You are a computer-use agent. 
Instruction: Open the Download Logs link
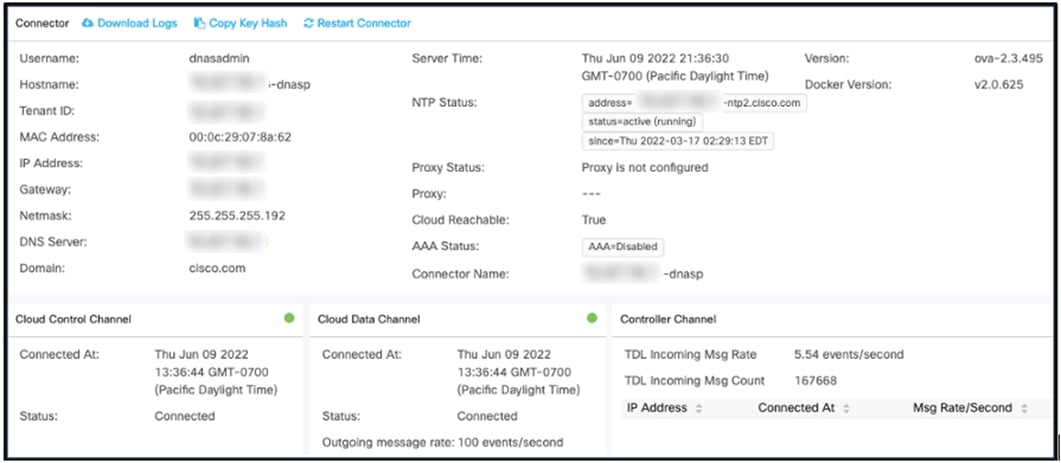pyautogui.click(x=137, y=23)
